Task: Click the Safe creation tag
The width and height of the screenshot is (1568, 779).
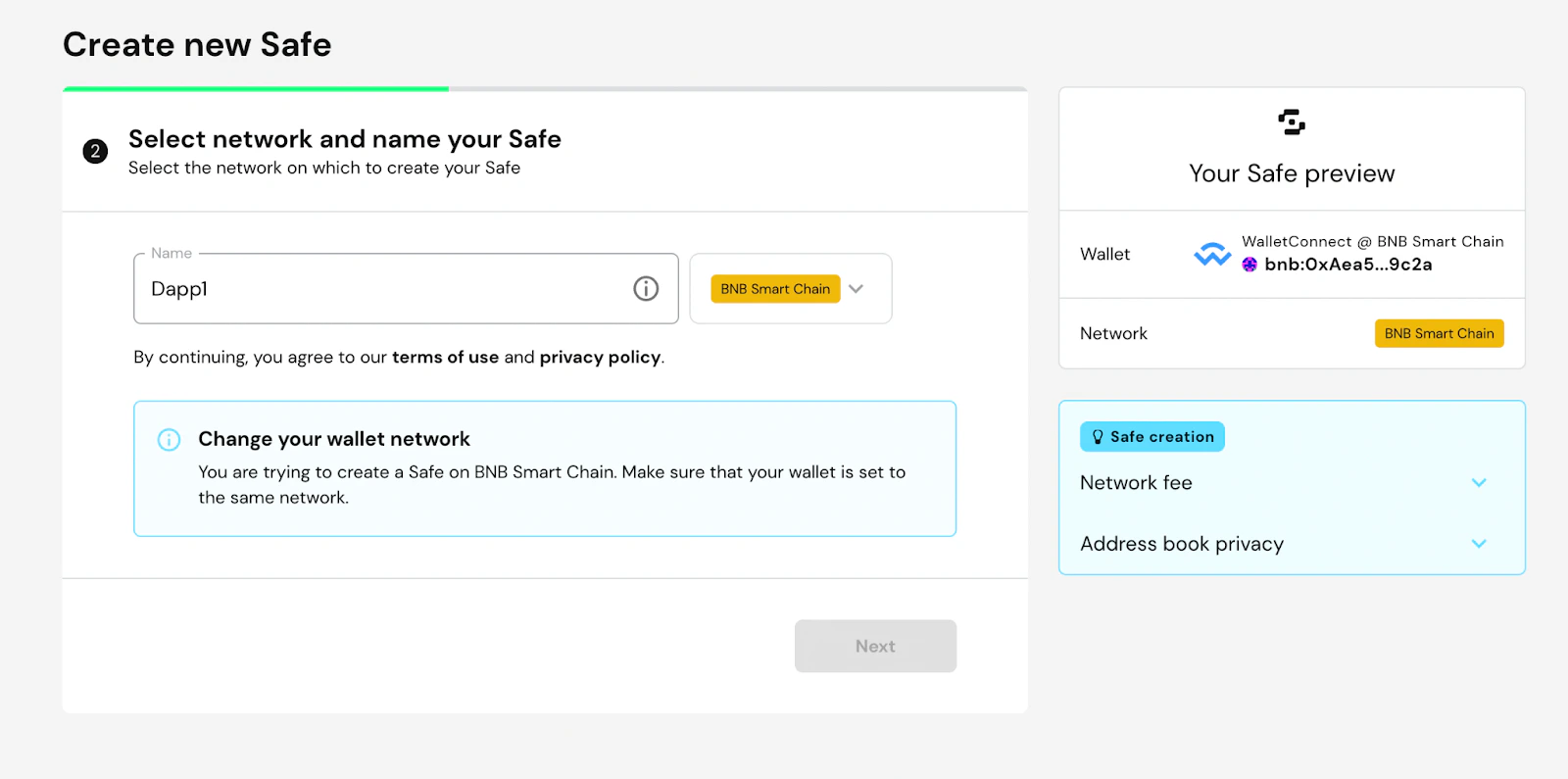Action: point(1152,437)
